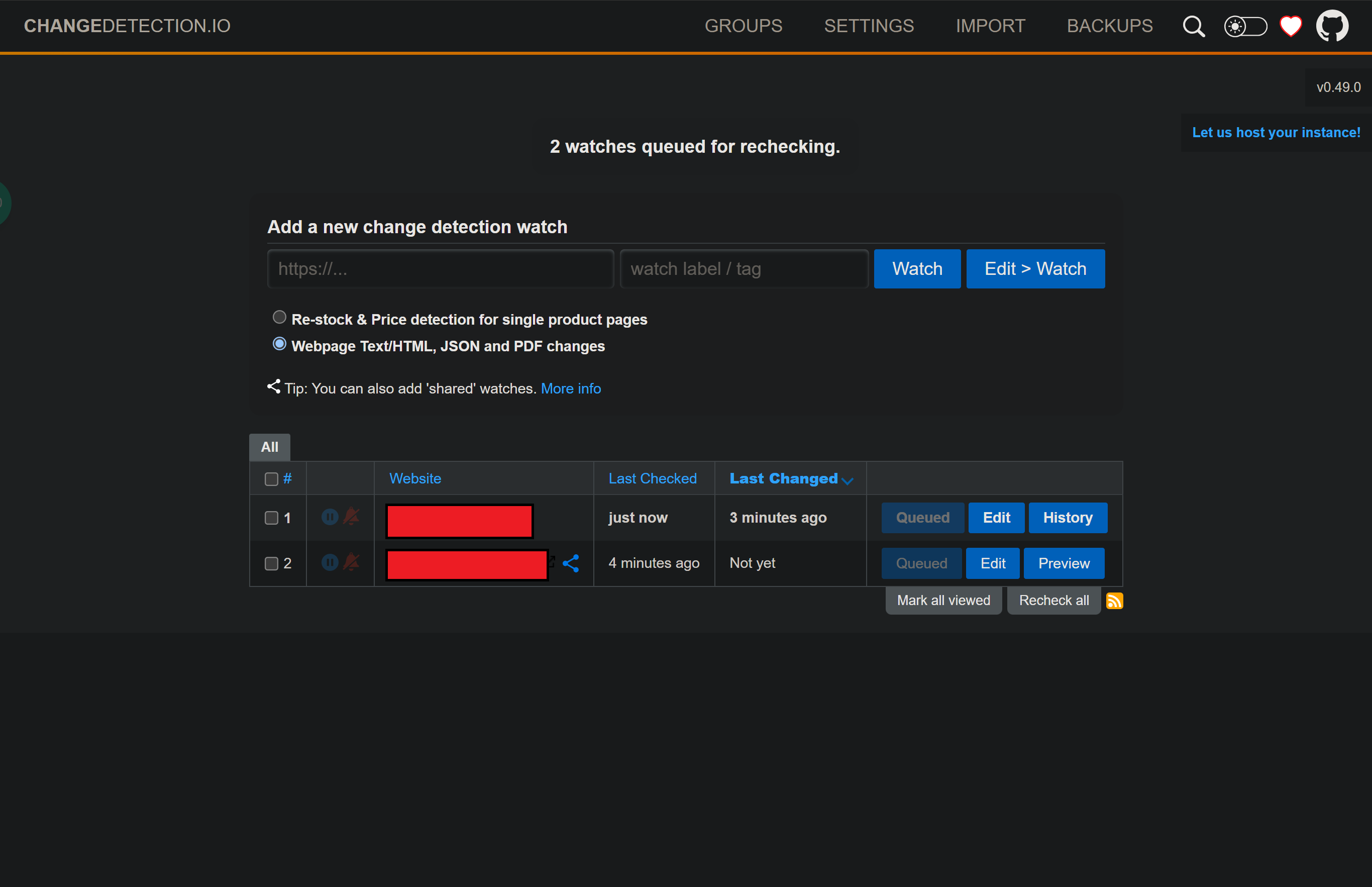
Task: Tick the checkbox for watch 2
Action: pos(271,563)
